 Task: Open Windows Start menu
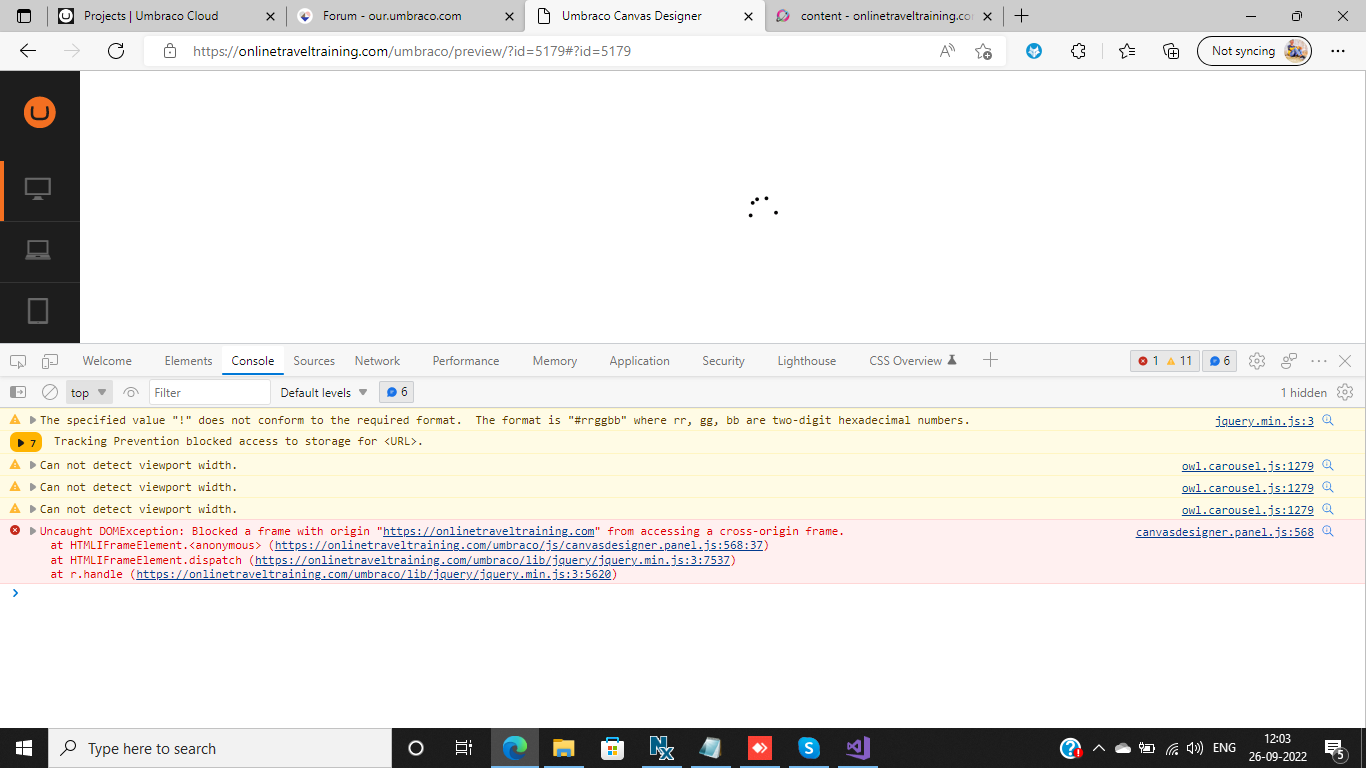[x=24, y=748]
